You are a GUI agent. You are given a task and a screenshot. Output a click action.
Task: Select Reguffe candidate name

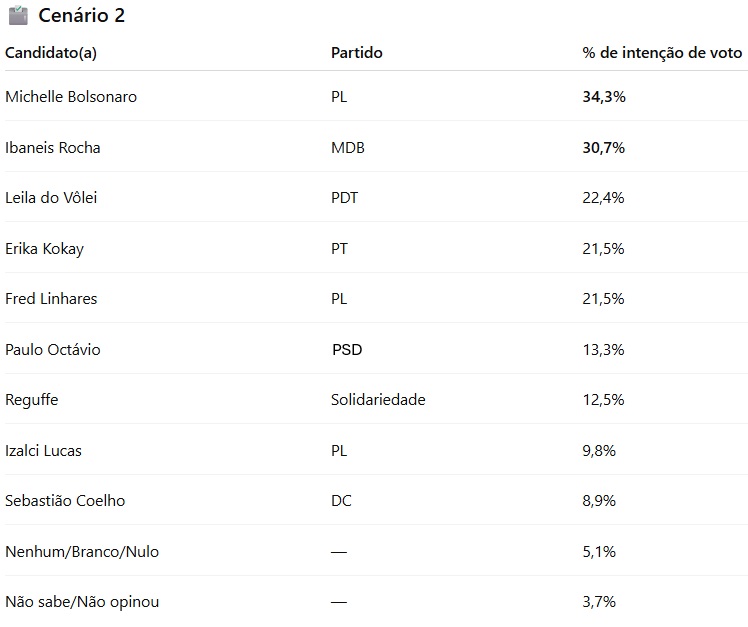pos(31,400)
